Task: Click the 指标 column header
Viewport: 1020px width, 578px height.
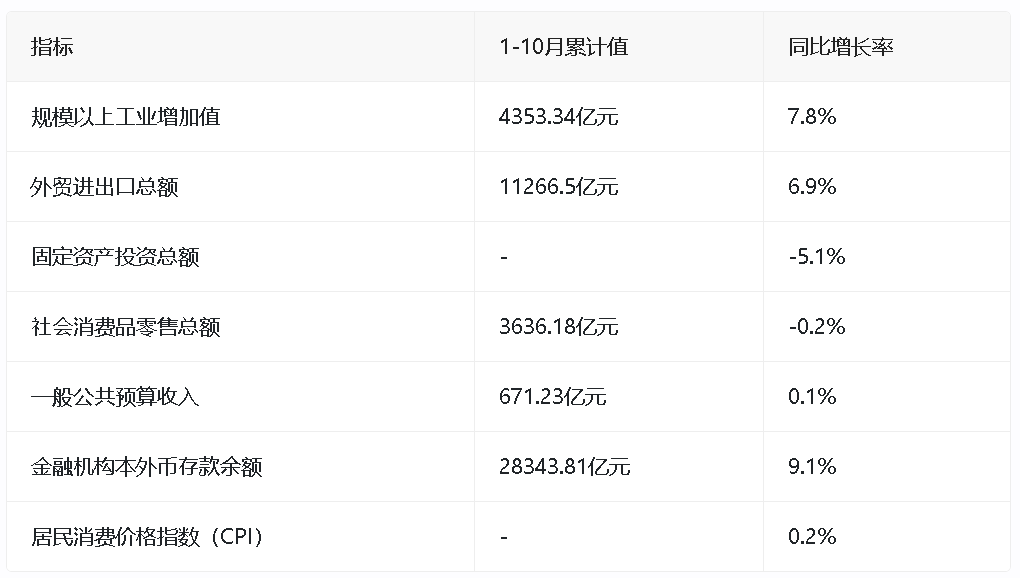Action: pos(52,47)
